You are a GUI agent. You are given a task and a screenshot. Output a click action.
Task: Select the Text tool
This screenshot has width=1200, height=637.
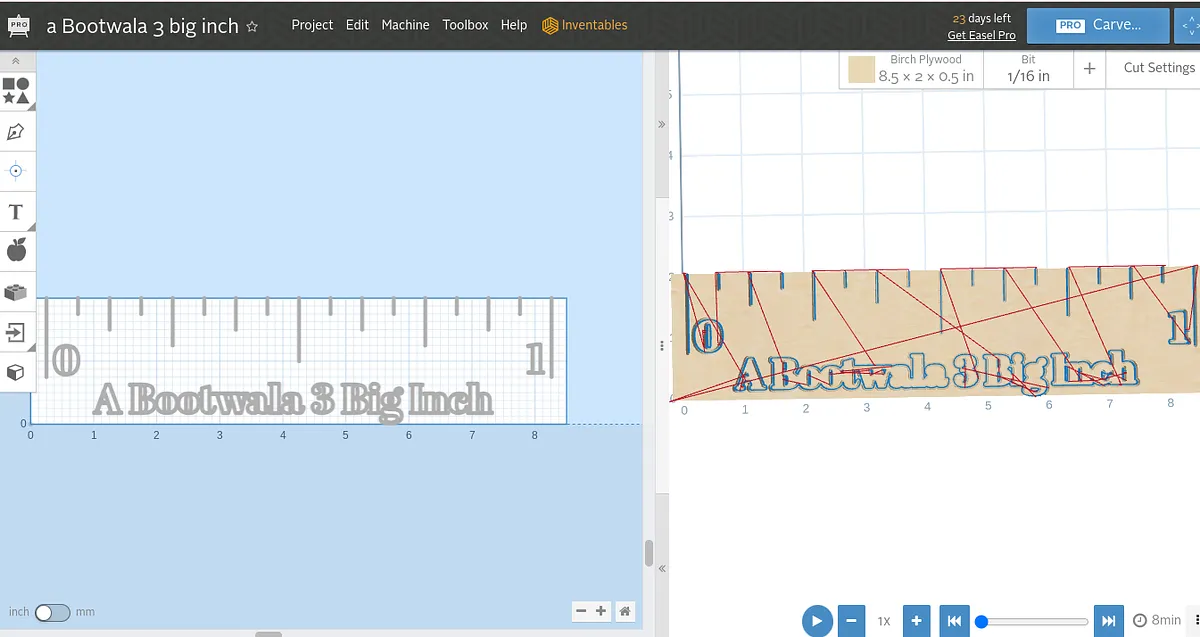click(16, 212)
